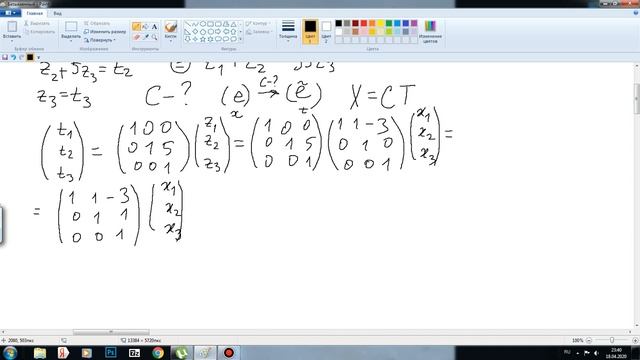Open Edit colors (Изменение цветов)

point(430,32)
